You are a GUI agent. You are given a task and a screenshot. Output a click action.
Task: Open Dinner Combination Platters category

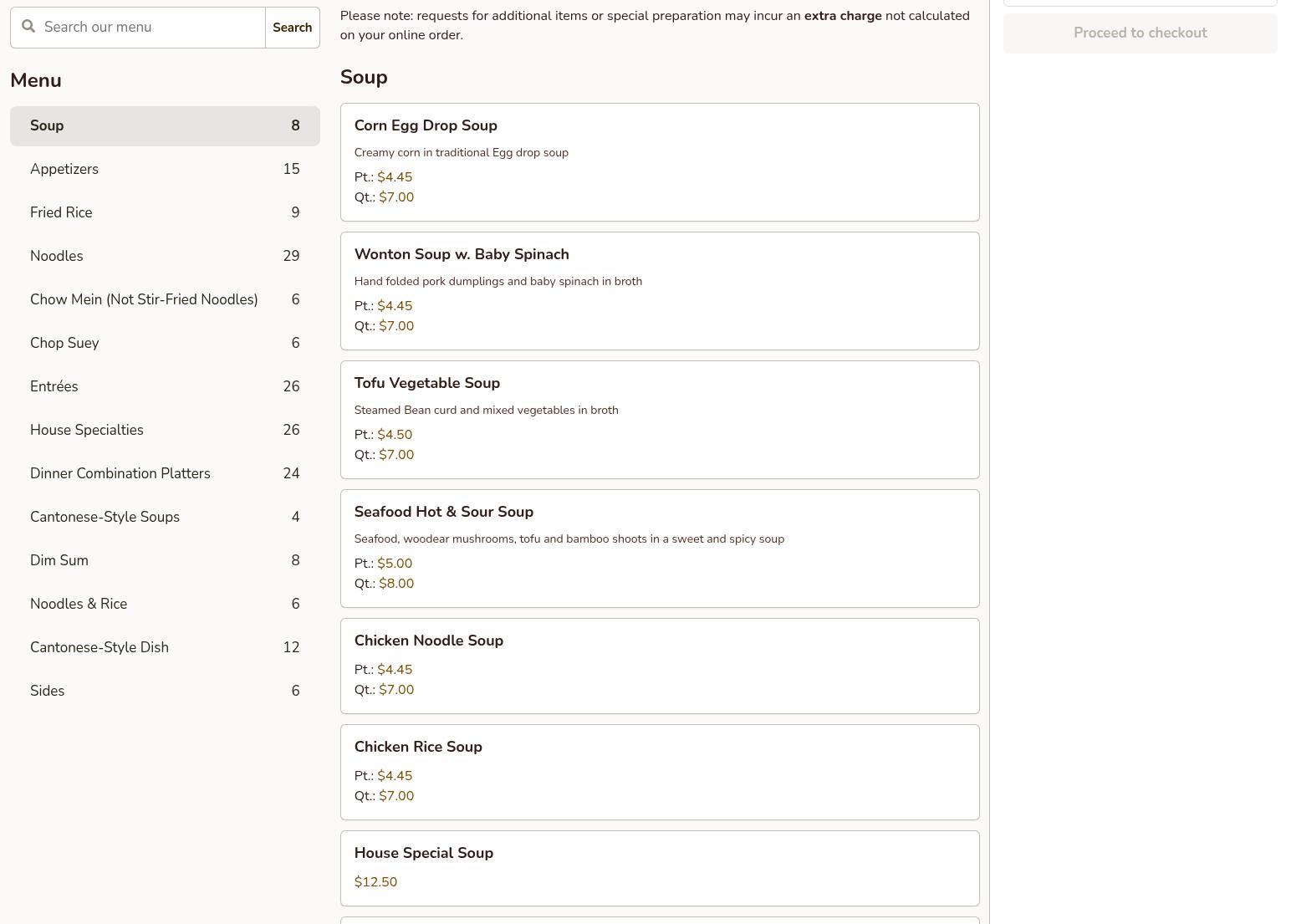tap(165, 474)
